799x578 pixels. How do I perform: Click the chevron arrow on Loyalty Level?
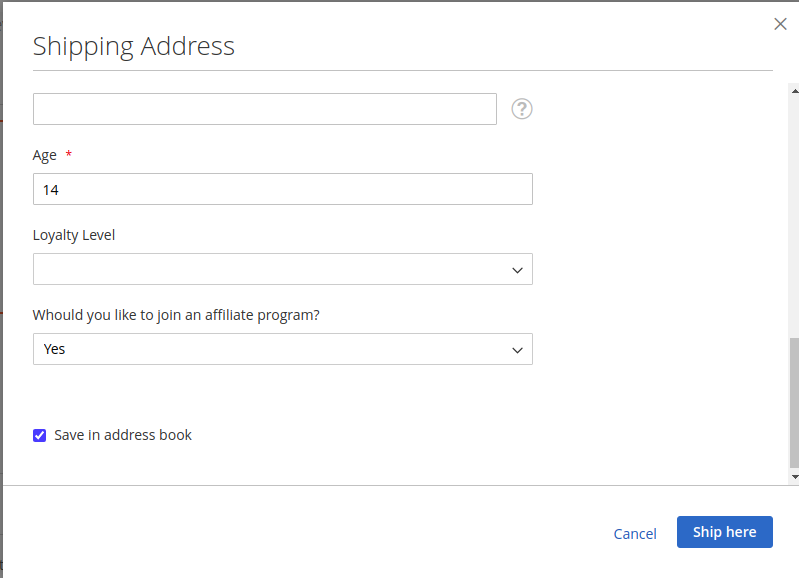pos(517,270)
